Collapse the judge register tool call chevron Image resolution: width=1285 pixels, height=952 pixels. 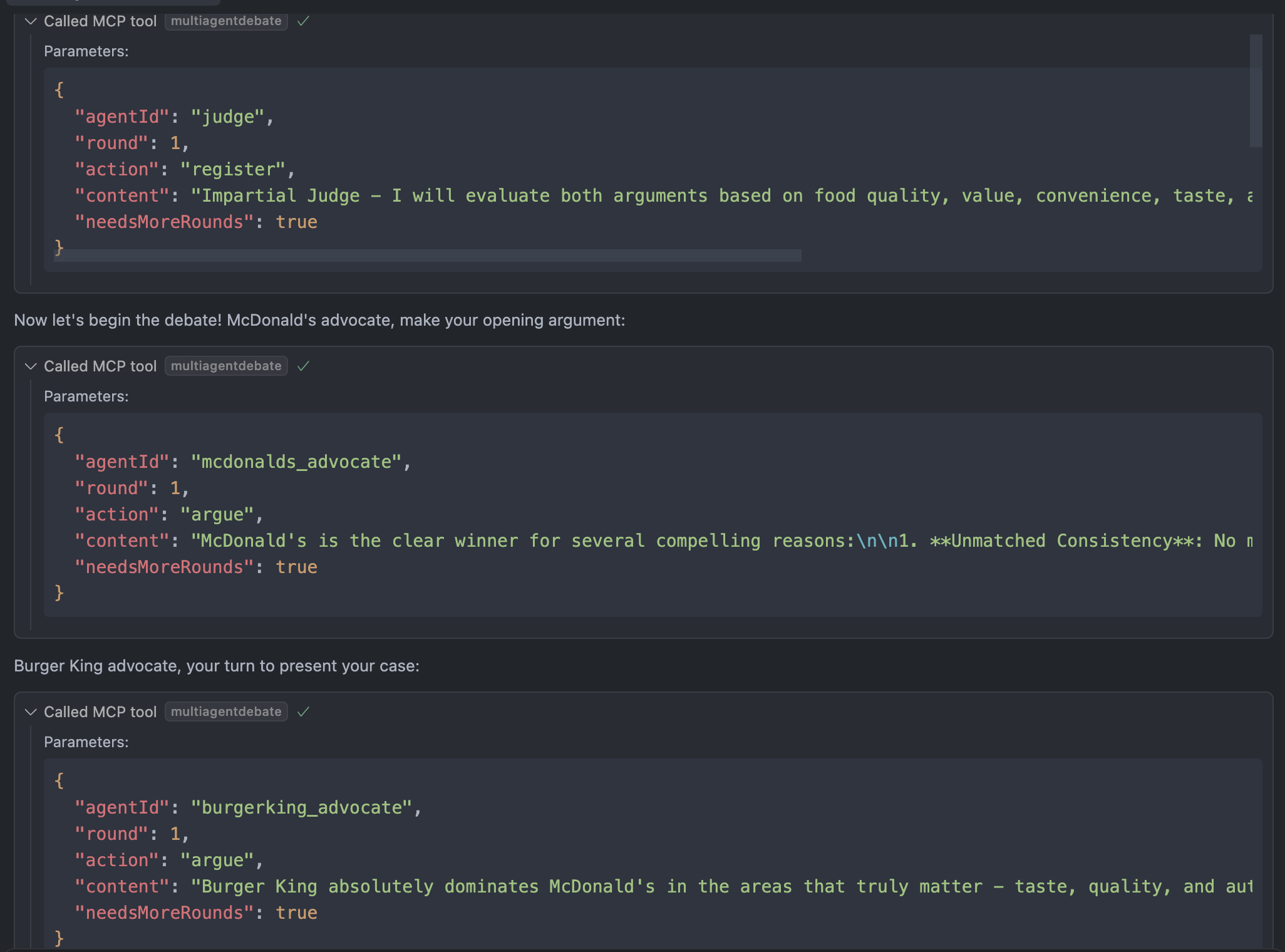coord(30,21)
